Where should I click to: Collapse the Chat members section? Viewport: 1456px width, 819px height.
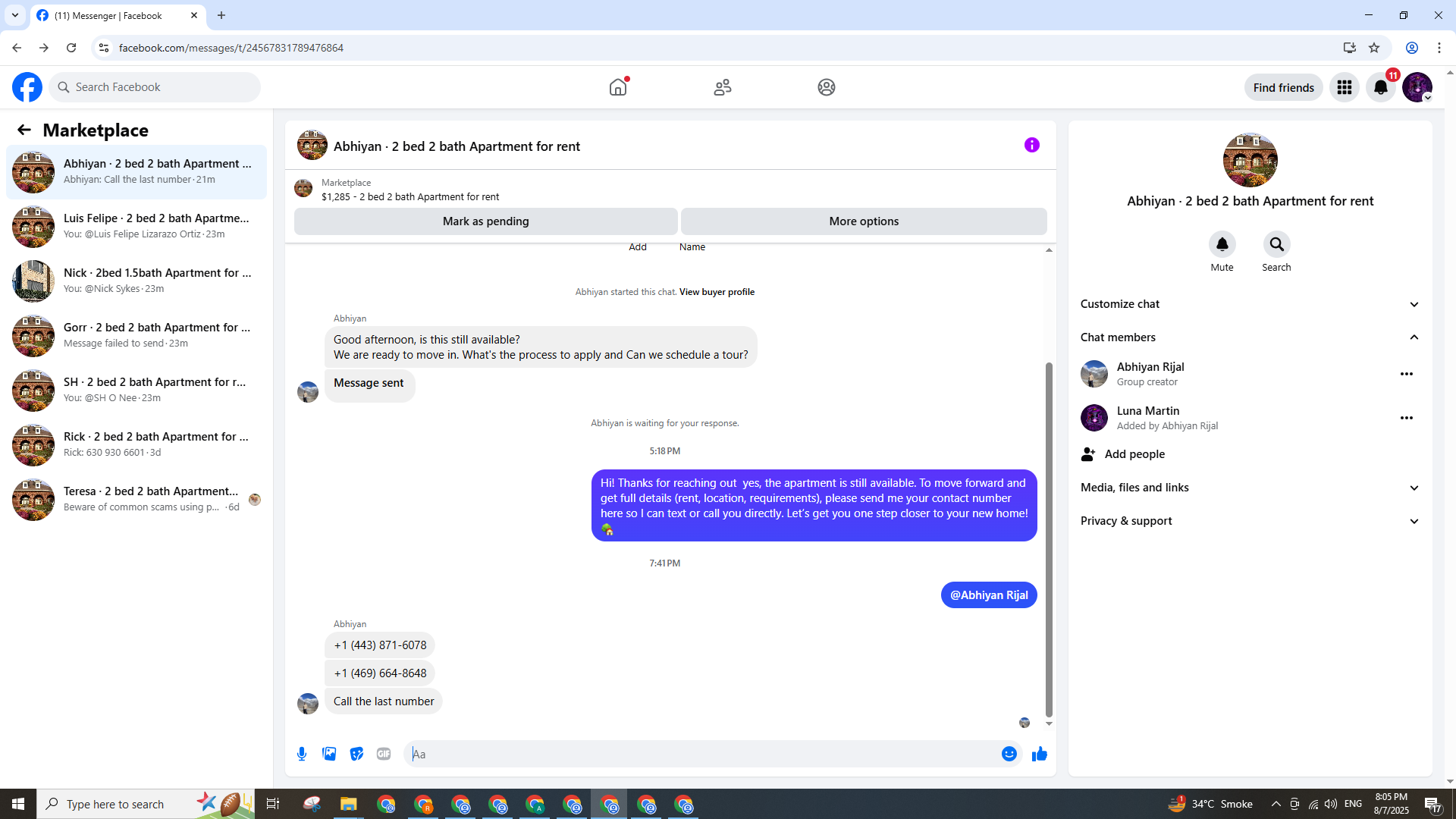click(x=1250, y=337)
